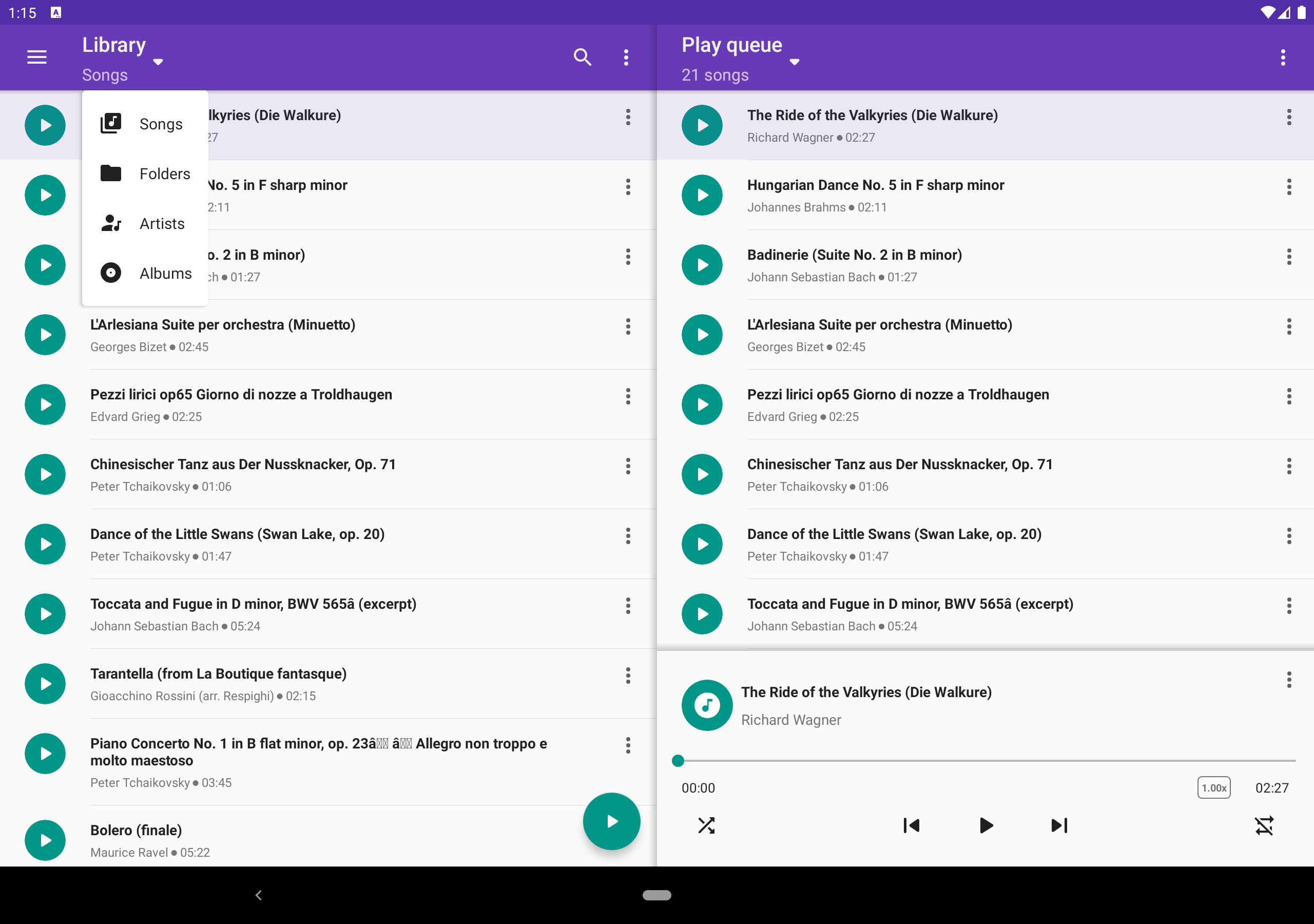The height and width of the screenshot is (924, 1314).
Task: Play Toccata and Fugue in Play queue
Action: [702, 614]
